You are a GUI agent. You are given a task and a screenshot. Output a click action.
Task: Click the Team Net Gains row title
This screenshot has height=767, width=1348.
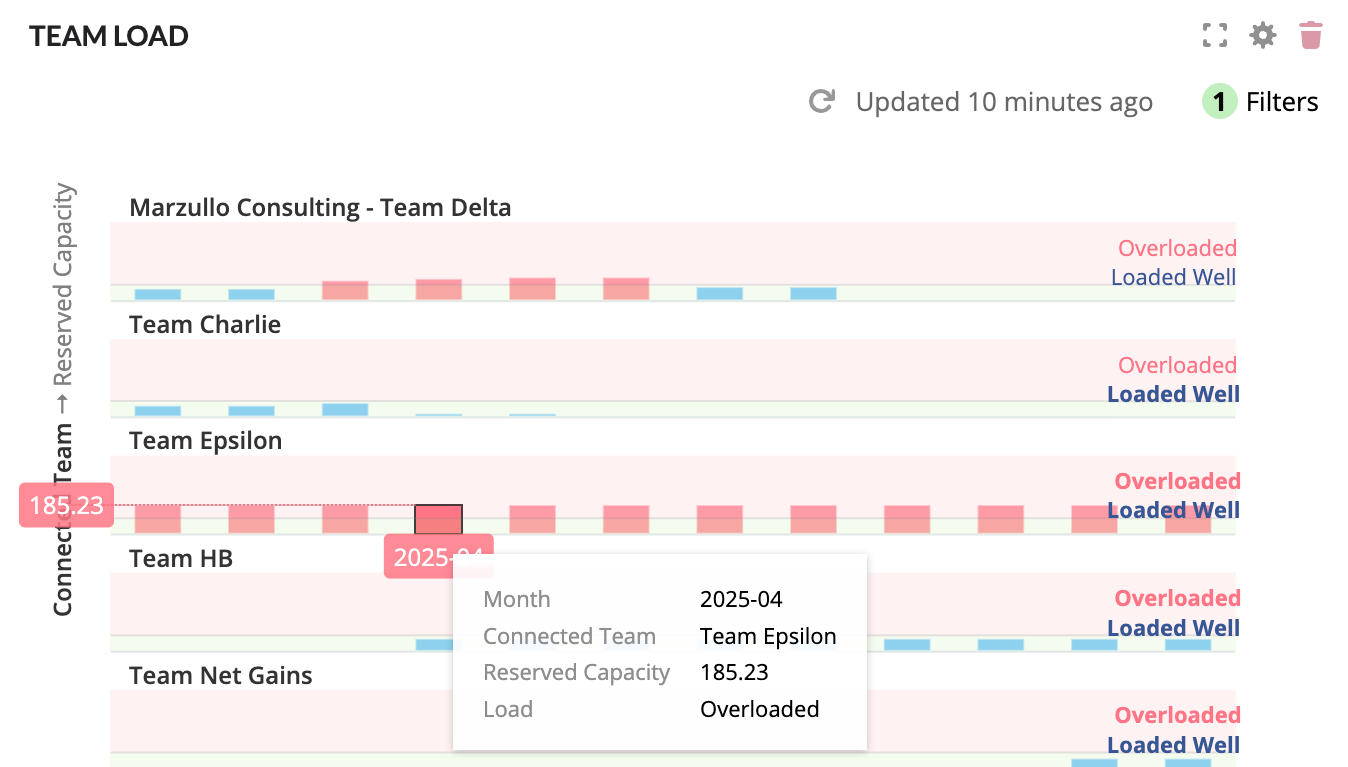coord(221,675)
